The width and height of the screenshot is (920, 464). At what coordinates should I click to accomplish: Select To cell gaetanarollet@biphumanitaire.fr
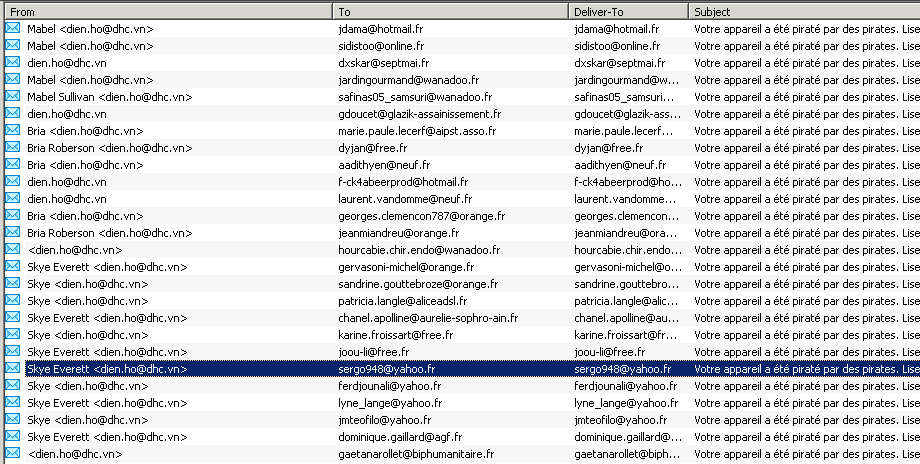pos(416,454)
